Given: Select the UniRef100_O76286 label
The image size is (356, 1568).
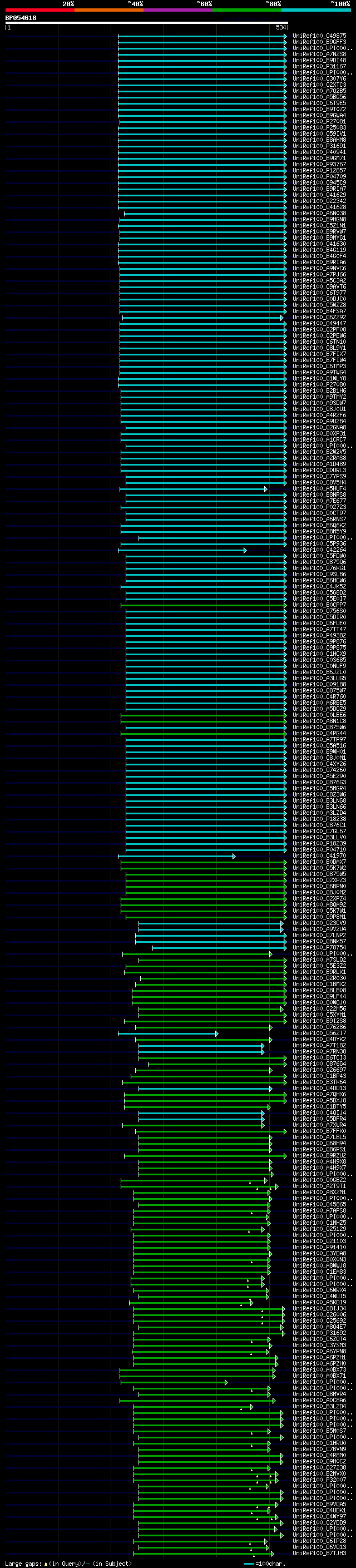Looking at the screenshot, I should point(319,1027).
